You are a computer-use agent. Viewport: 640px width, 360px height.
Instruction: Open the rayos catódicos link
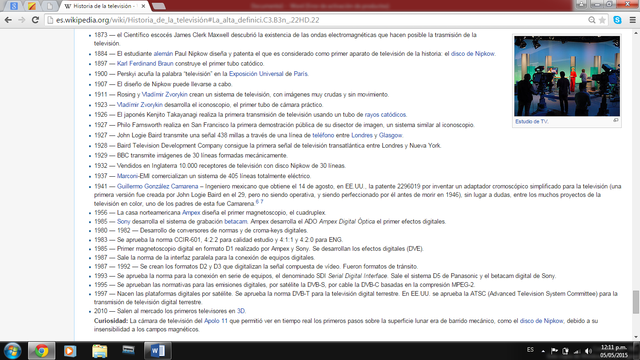[x=385, y=115]
